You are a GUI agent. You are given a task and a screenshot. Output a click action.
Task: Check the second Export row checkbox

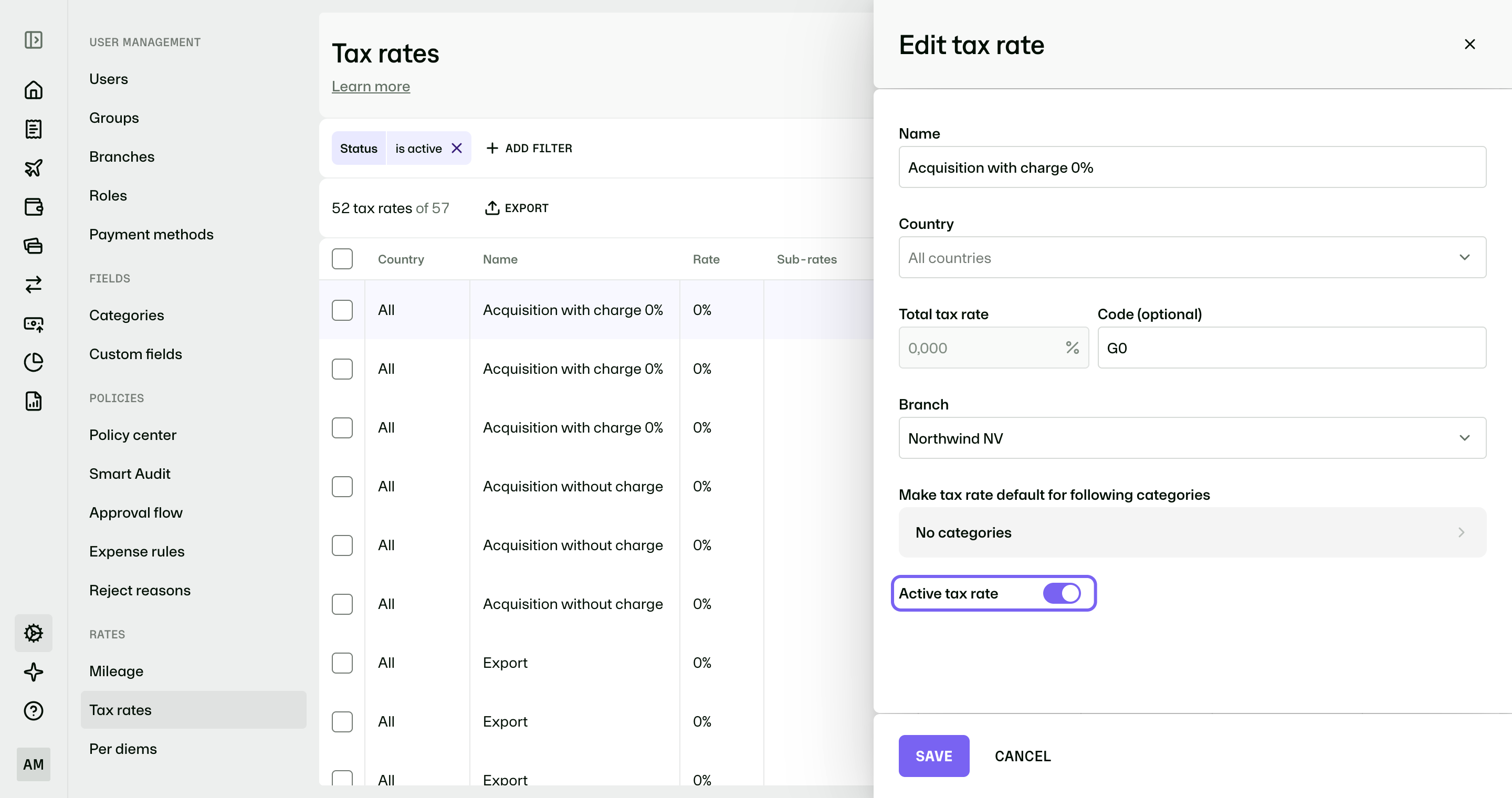click(x=342, y=722)
